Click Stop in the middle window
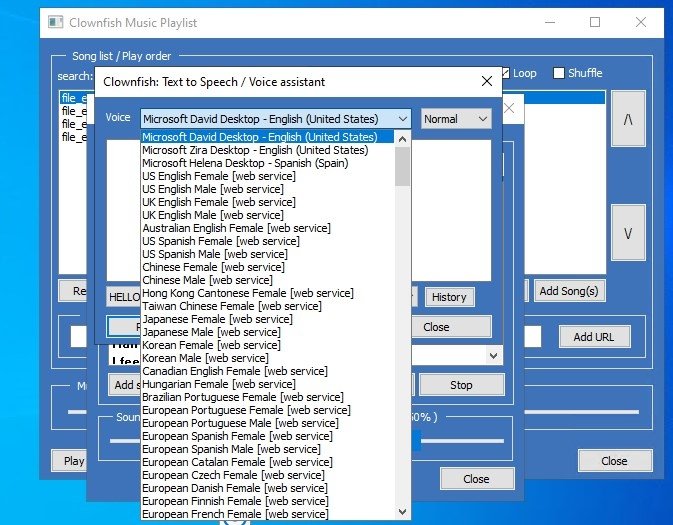The height and width of the screenshot is (525, 673). click(461, 385)
